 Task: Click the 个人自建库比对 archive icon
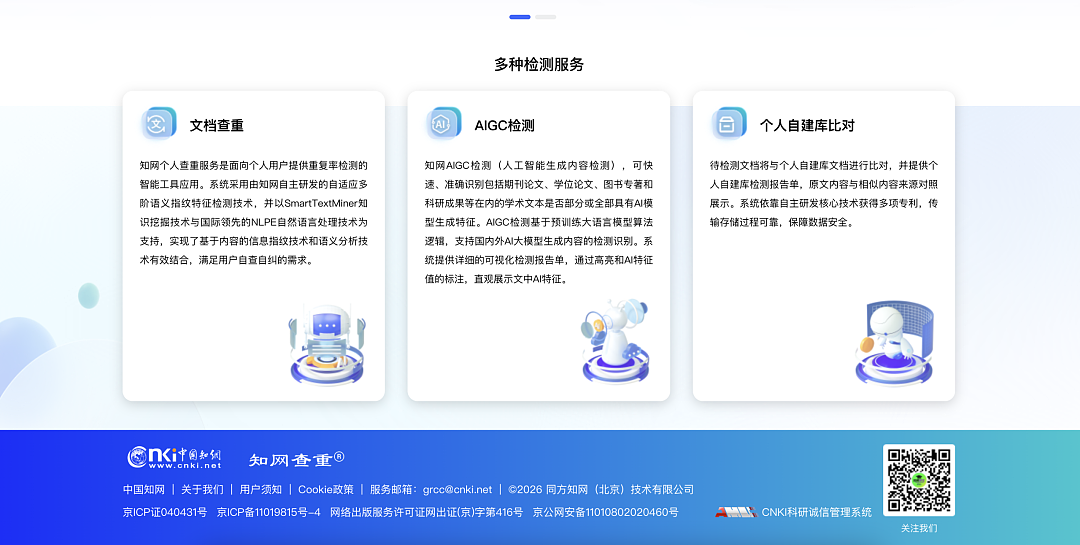click(728, 124)
